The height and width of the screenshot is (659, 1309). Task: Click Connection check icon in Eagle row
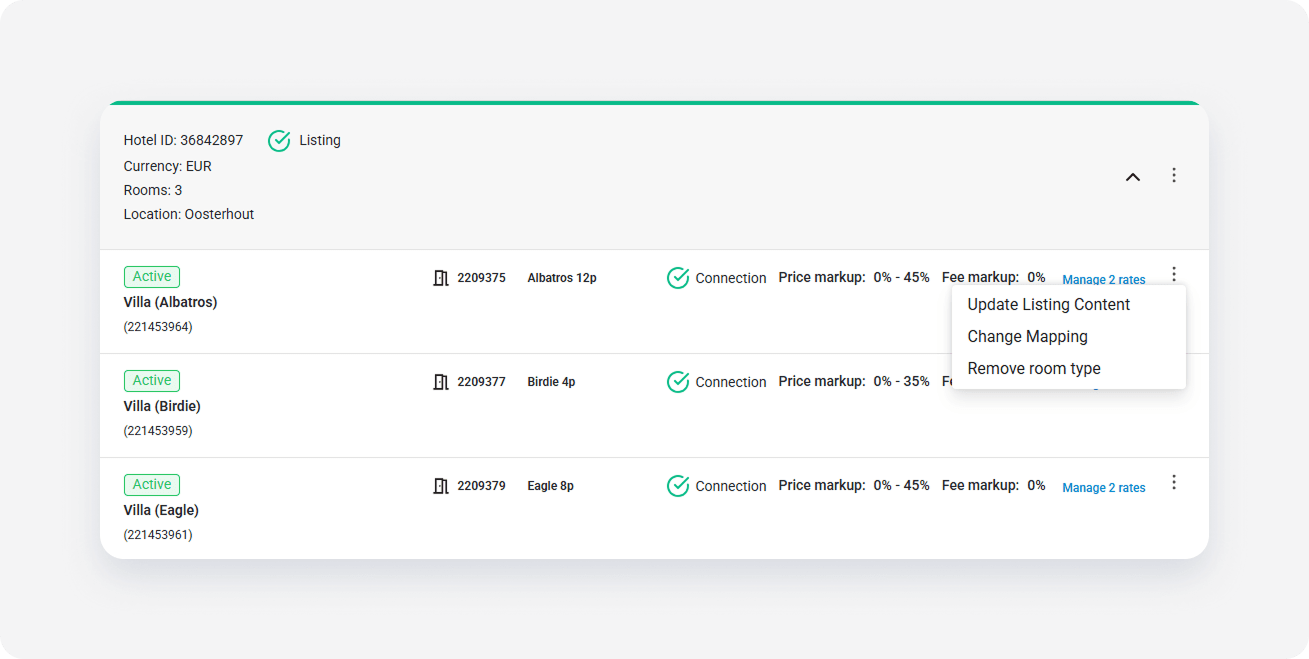coord(678,486)
